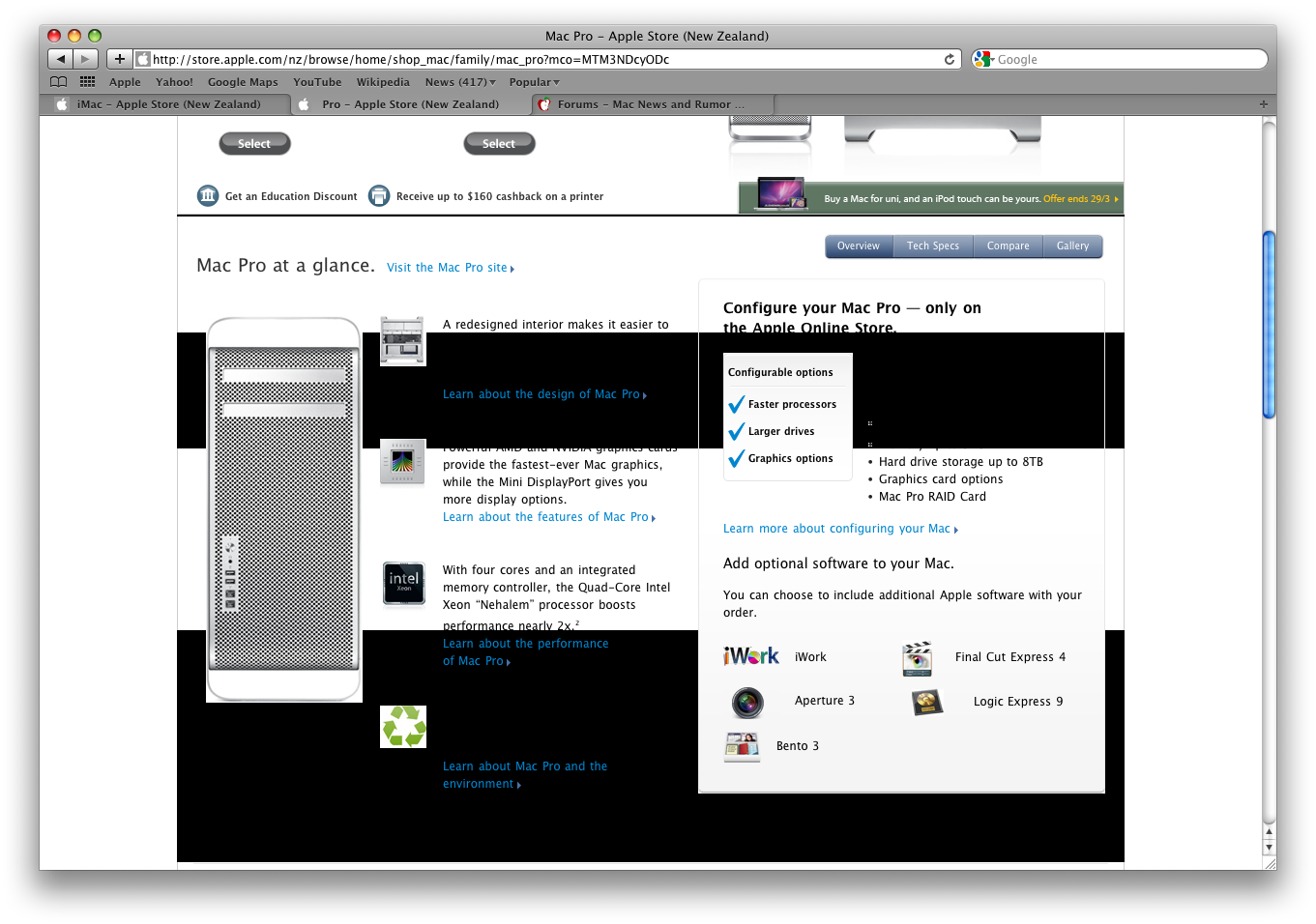
Task: Click the Bento 3 label
Action: click(798, 746)
